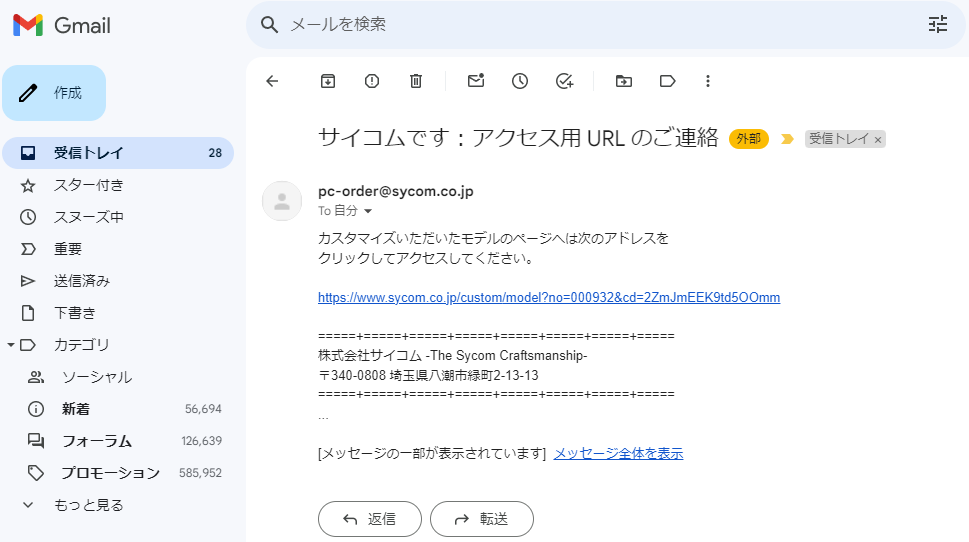Click the clock icon beside スヌーズ中

[x=28, y=217]
